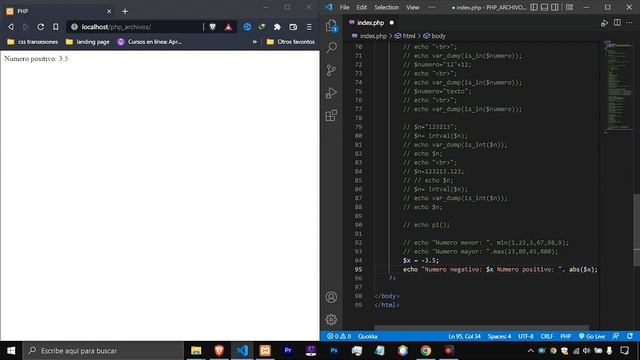Click the code minimap in the editor
The image size is (640, 360).
[x=618, y=86]
